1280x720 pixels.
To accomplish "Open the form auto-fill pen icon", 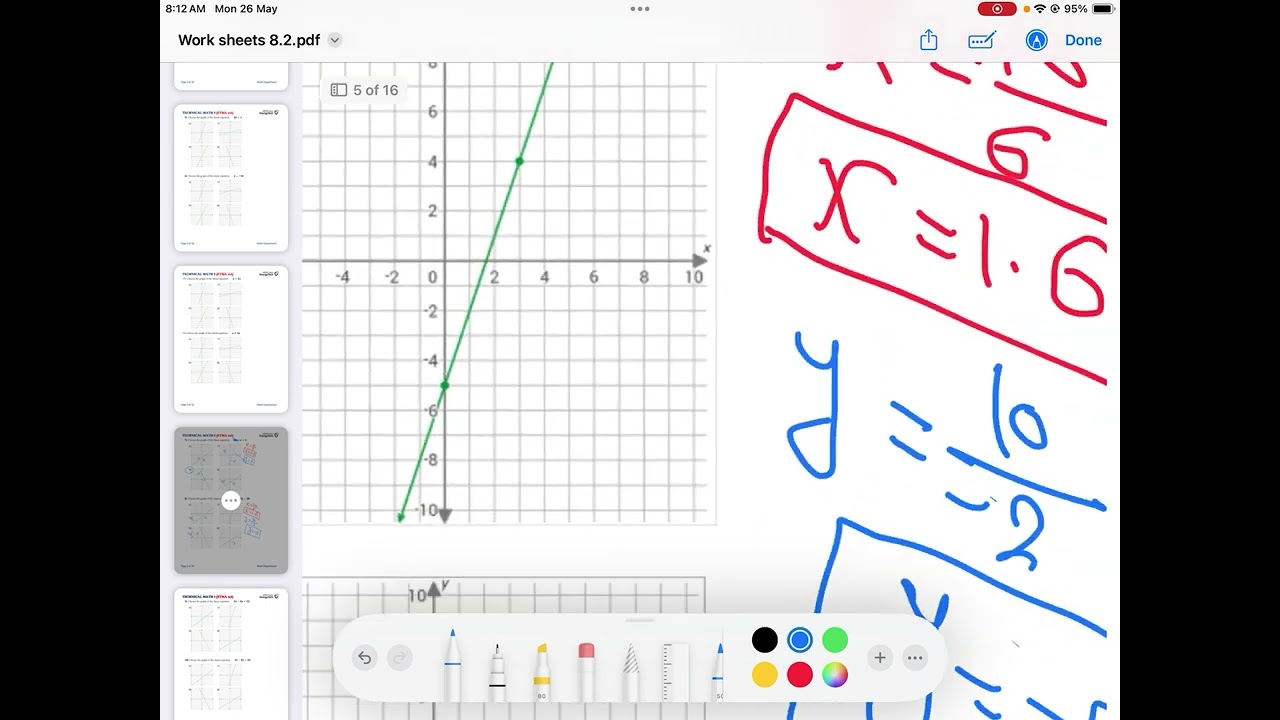I will coord(982,40).
